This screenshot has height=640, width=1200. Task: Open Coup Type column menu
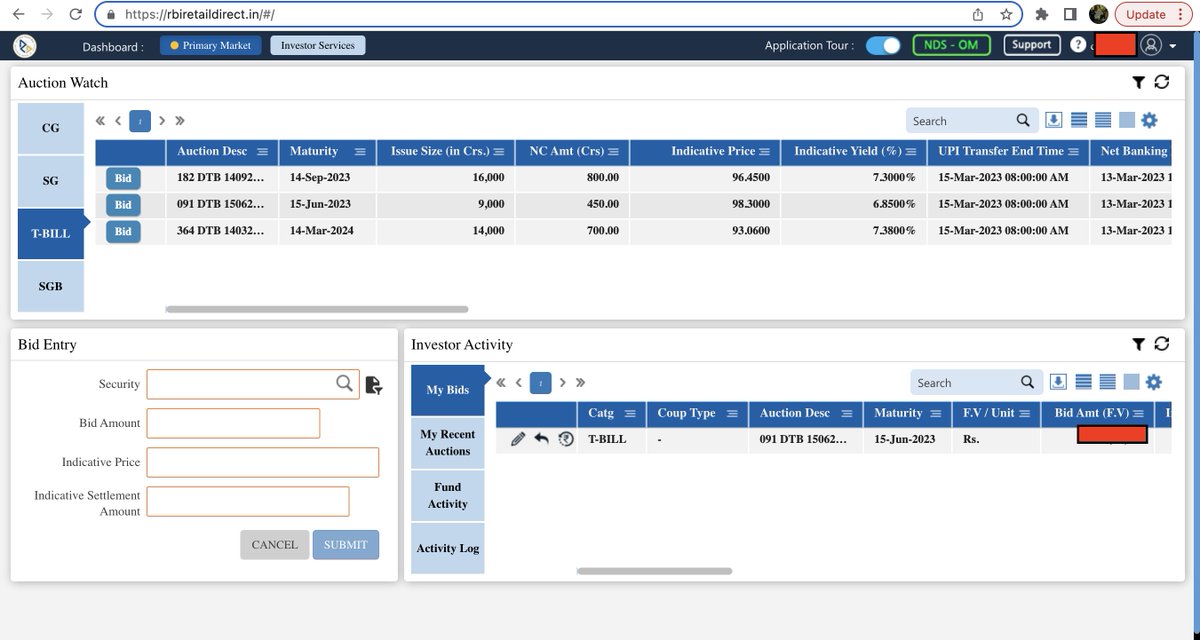click(x=732, y=414)
